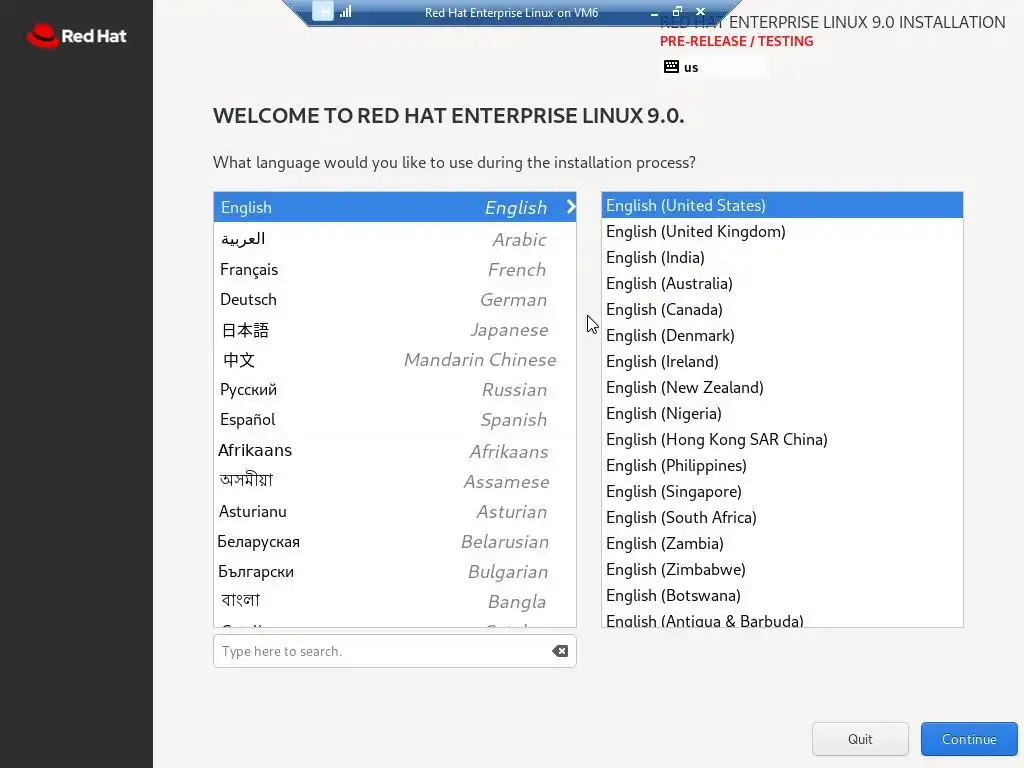The width and height of the screenshot is (1024, 768).
Task: Choose Deutsch (German) language
Action: 394,299
